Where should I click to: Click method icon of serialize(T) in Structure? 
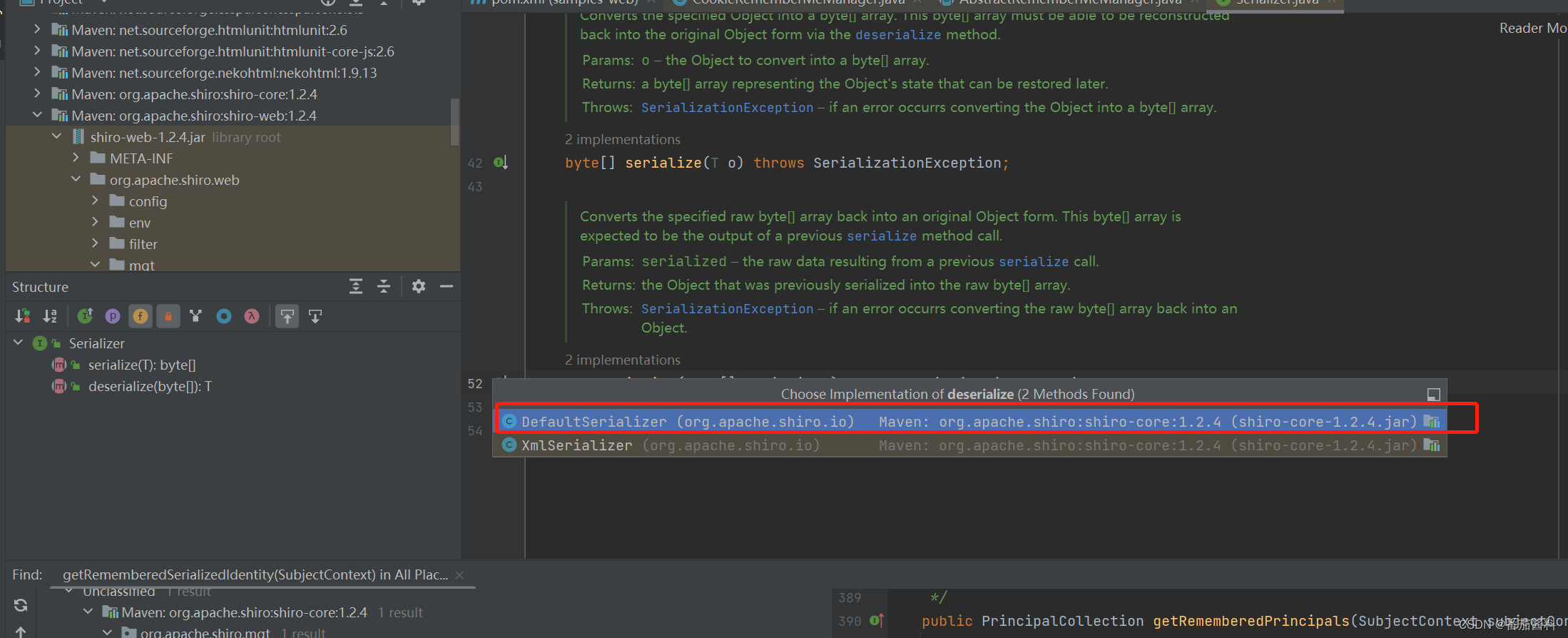click(x=58, y=365)
